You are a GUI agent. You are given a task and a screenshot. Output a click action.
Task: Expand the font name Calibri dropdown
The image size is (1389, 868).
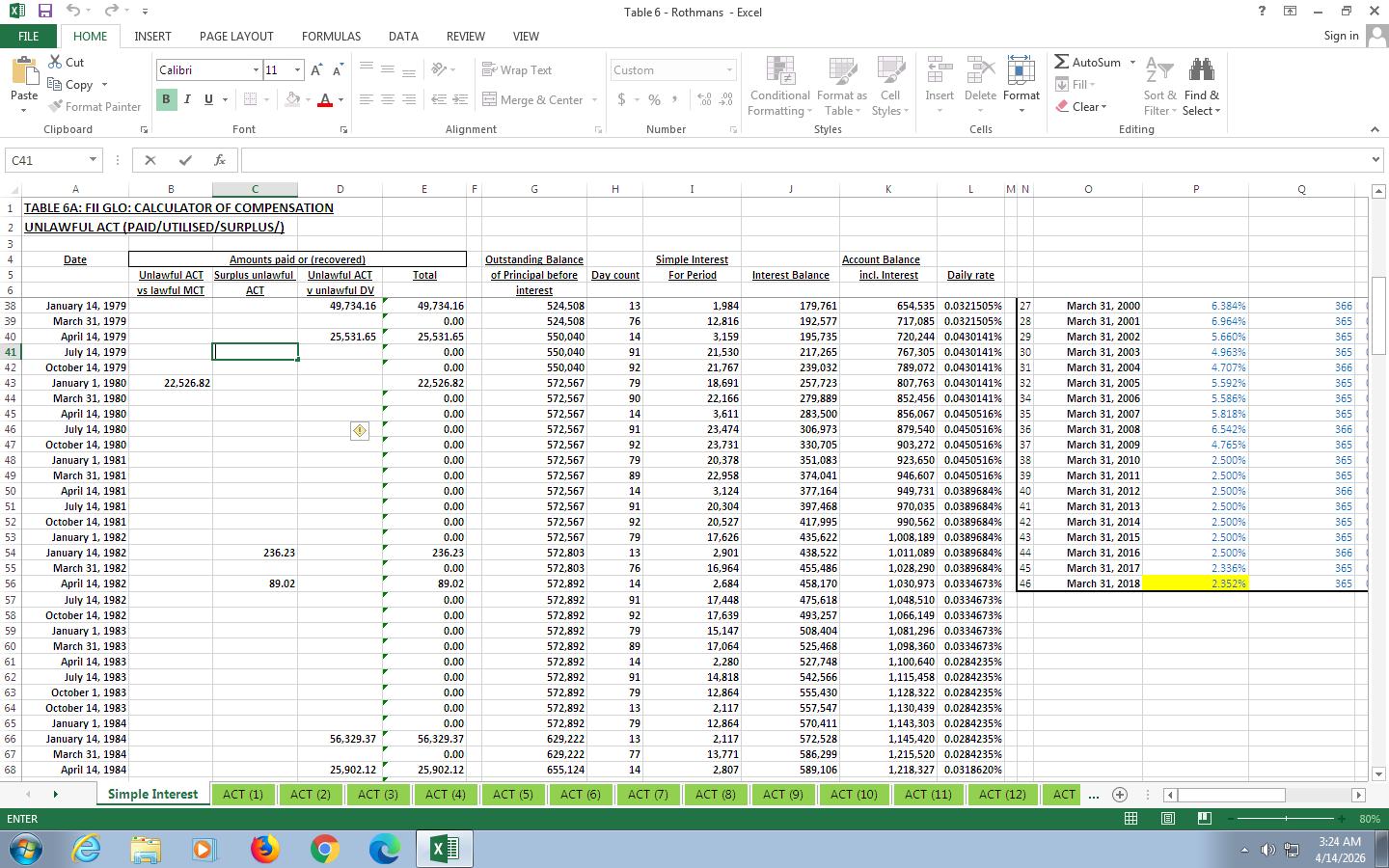click(x=256, y=70)
